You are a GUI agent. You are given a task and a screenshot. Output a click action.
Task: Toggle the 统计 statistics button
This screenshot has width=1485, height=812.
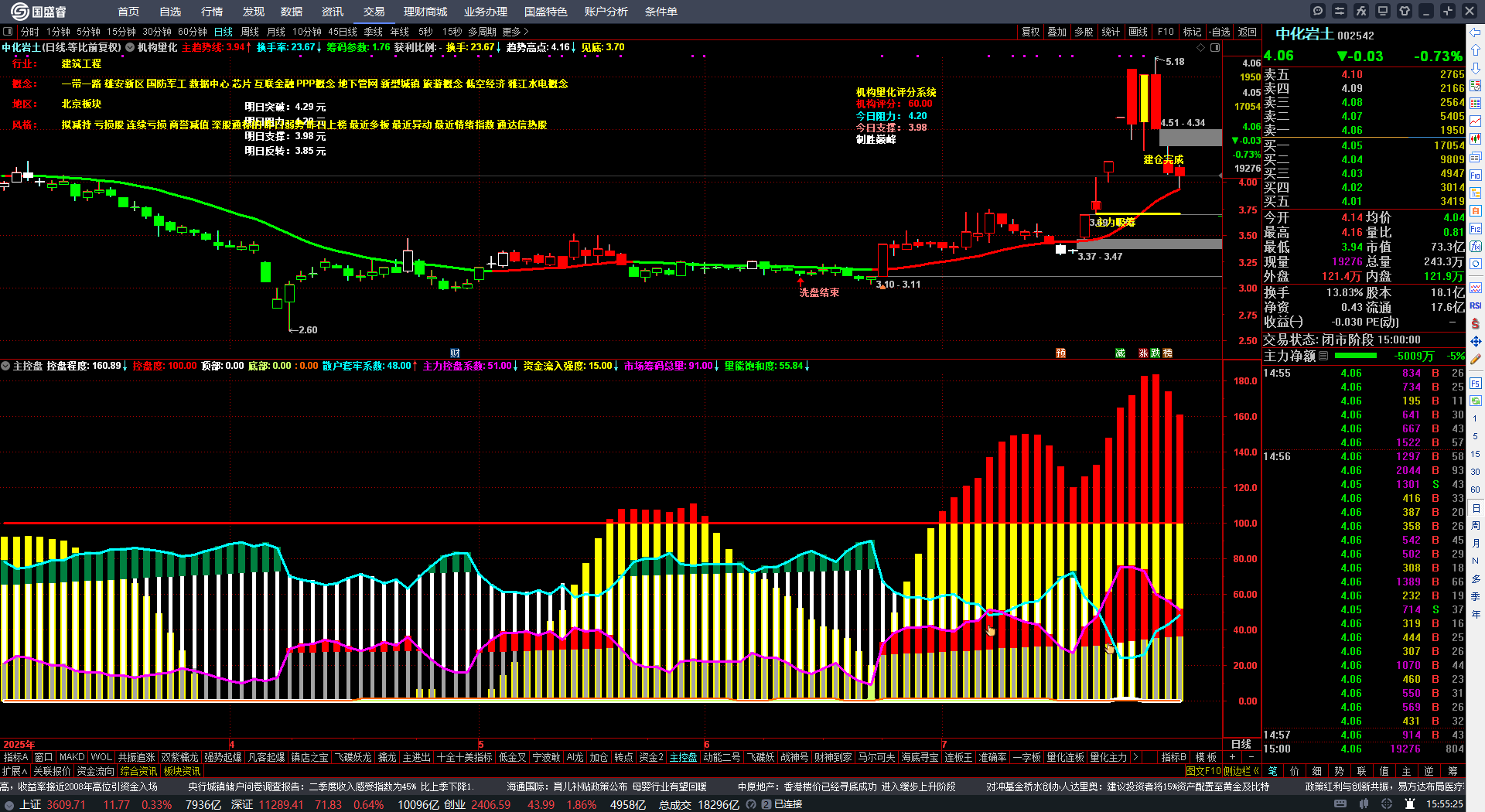(x=1111, y=32)
